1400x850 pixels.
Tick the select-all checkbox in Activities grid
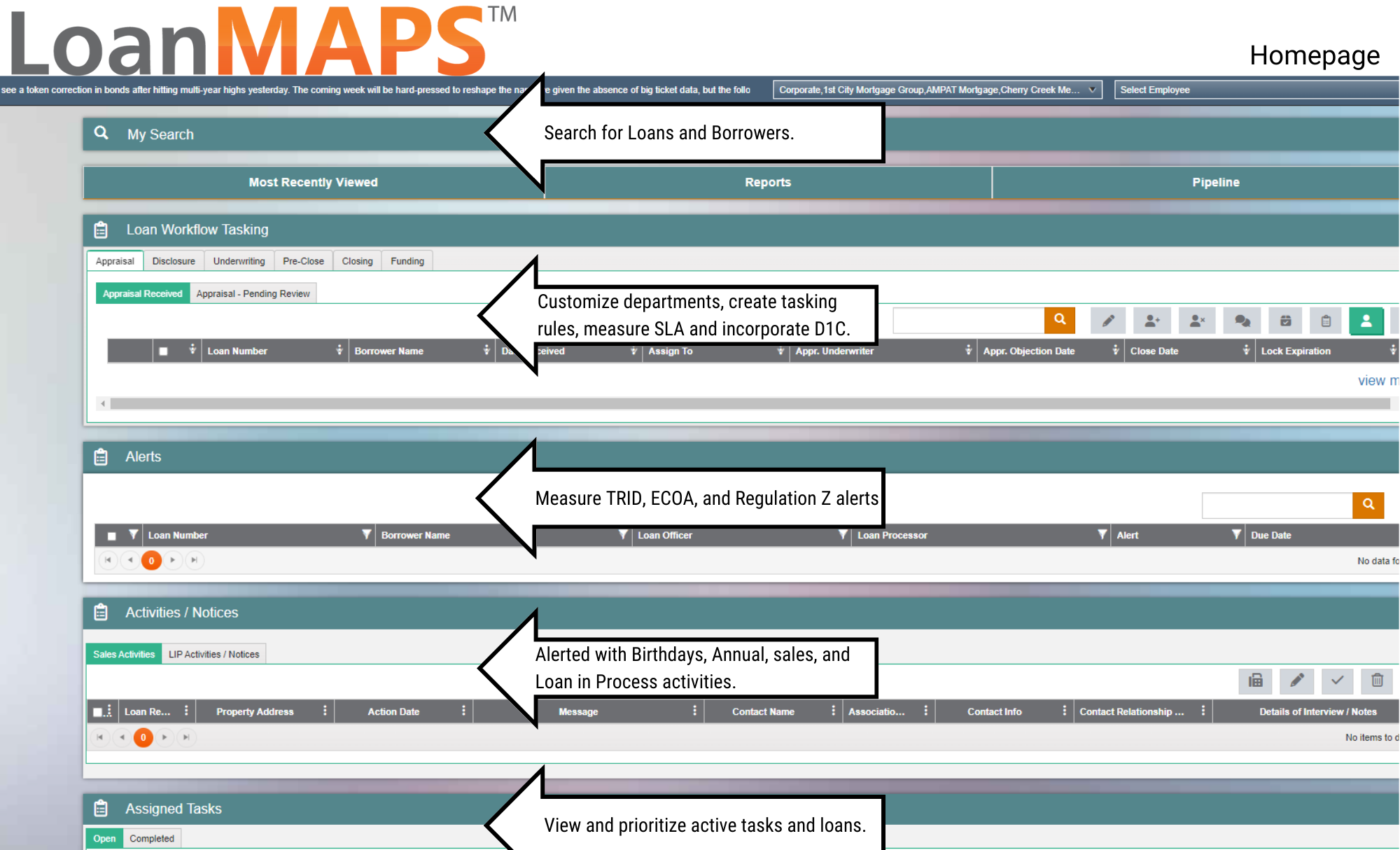pos(98,711)
